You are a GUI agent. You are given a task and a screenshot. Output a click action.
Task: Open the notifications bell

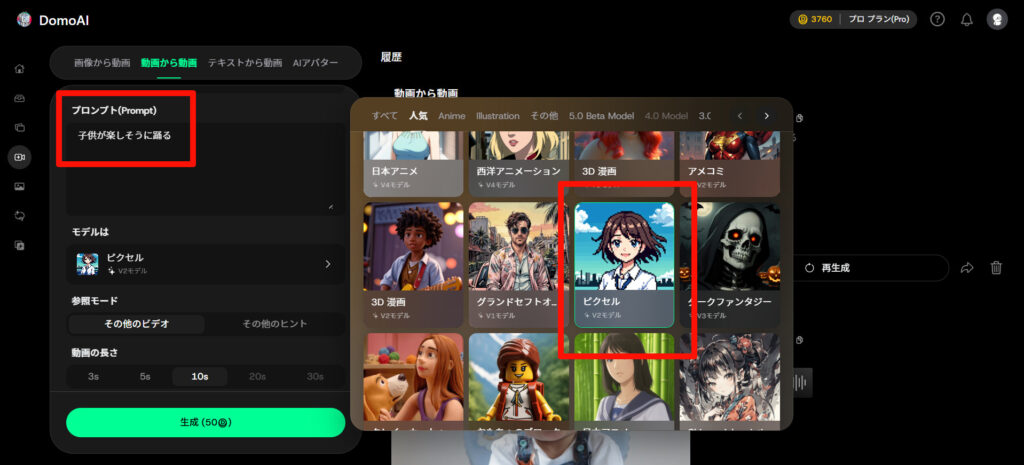point(967,20)
